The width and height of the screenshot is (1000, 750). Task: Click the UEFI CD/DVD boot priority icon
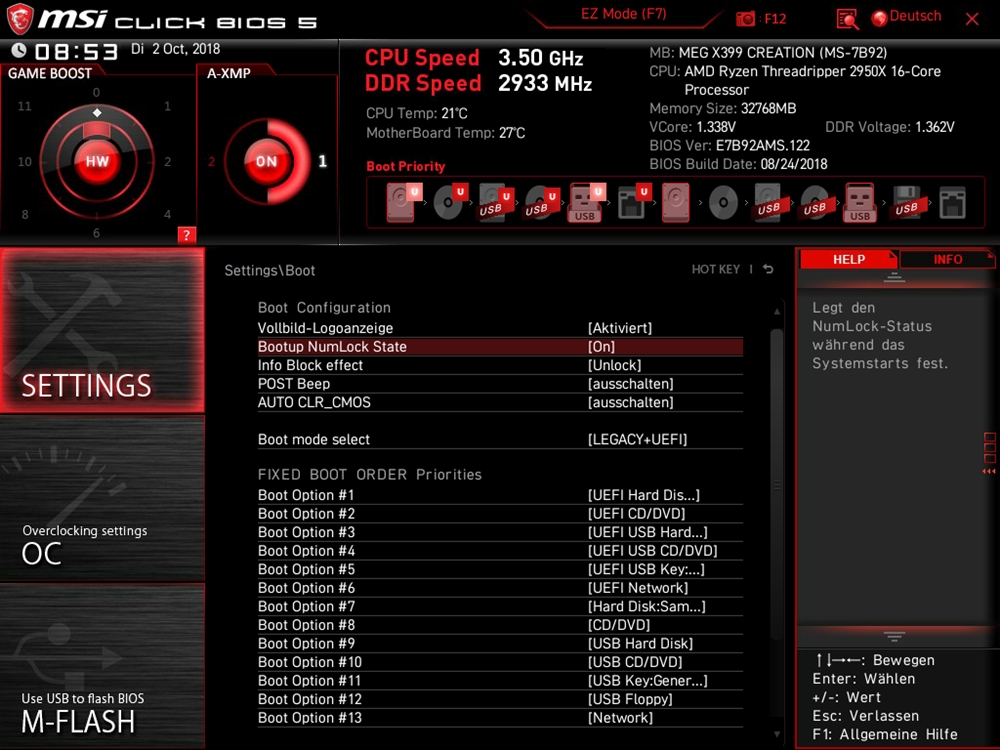click(x=450, y=202)
